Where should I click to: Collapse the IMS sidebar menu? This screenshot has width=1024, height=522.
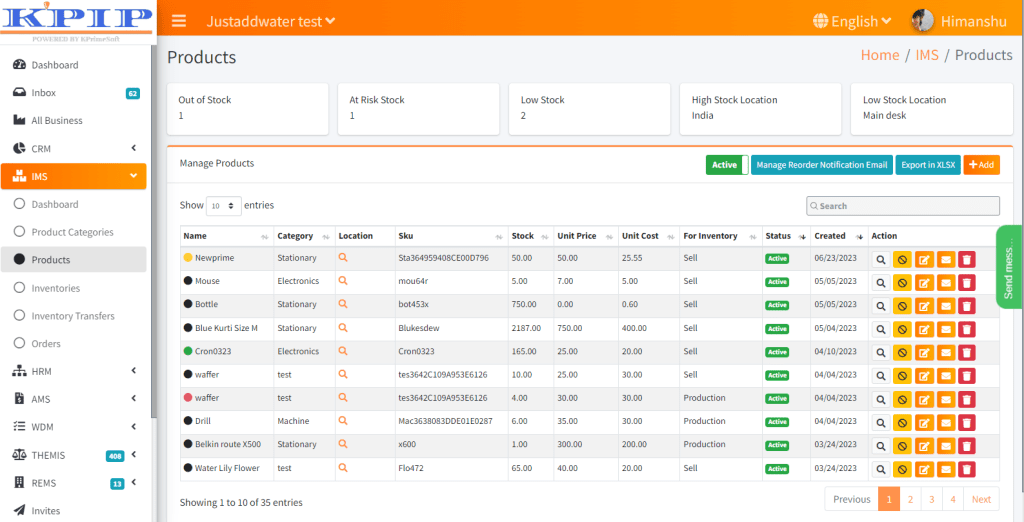pos(74,176)
